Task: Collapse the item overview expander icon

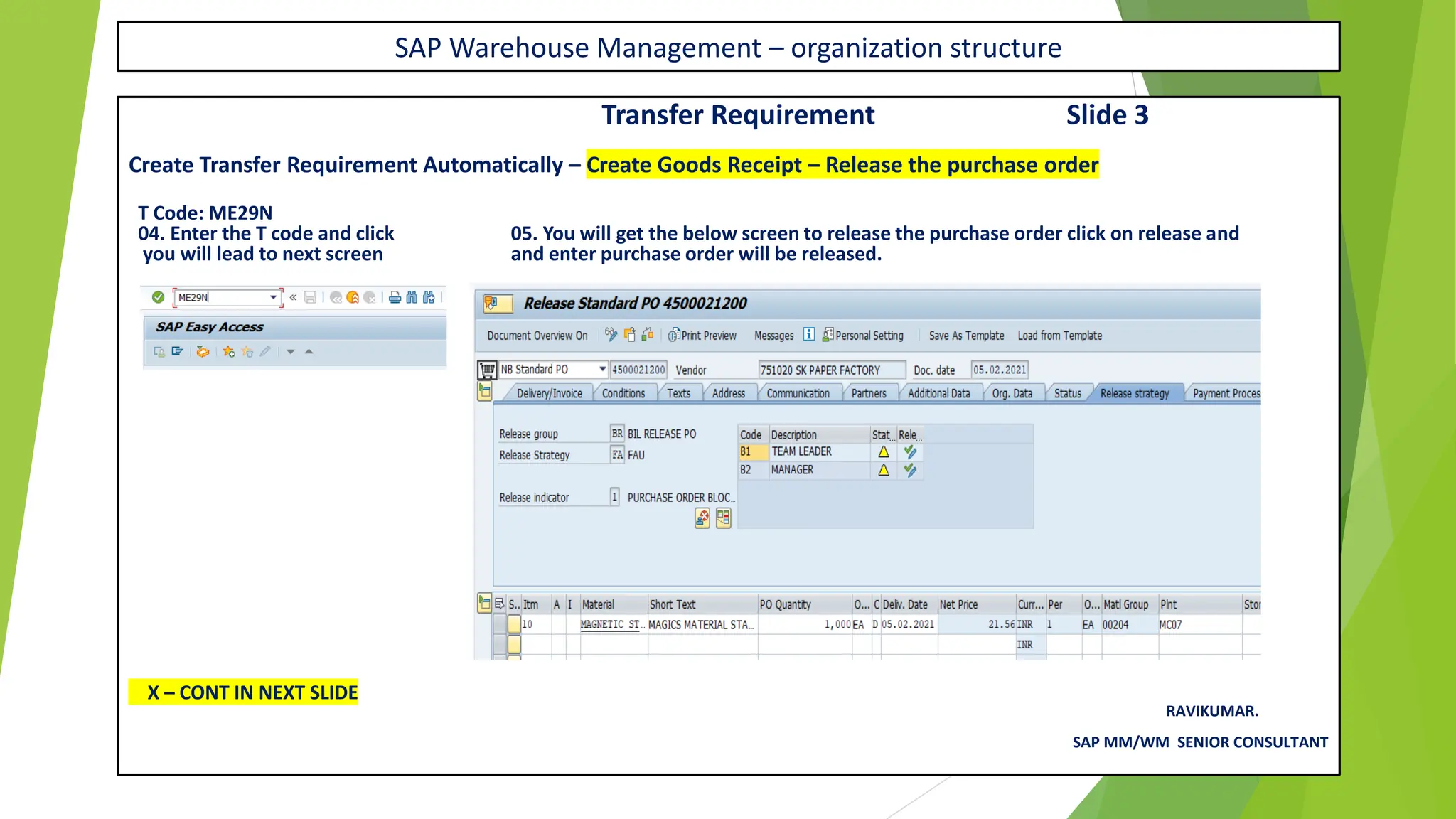Action: click(485, 604)
